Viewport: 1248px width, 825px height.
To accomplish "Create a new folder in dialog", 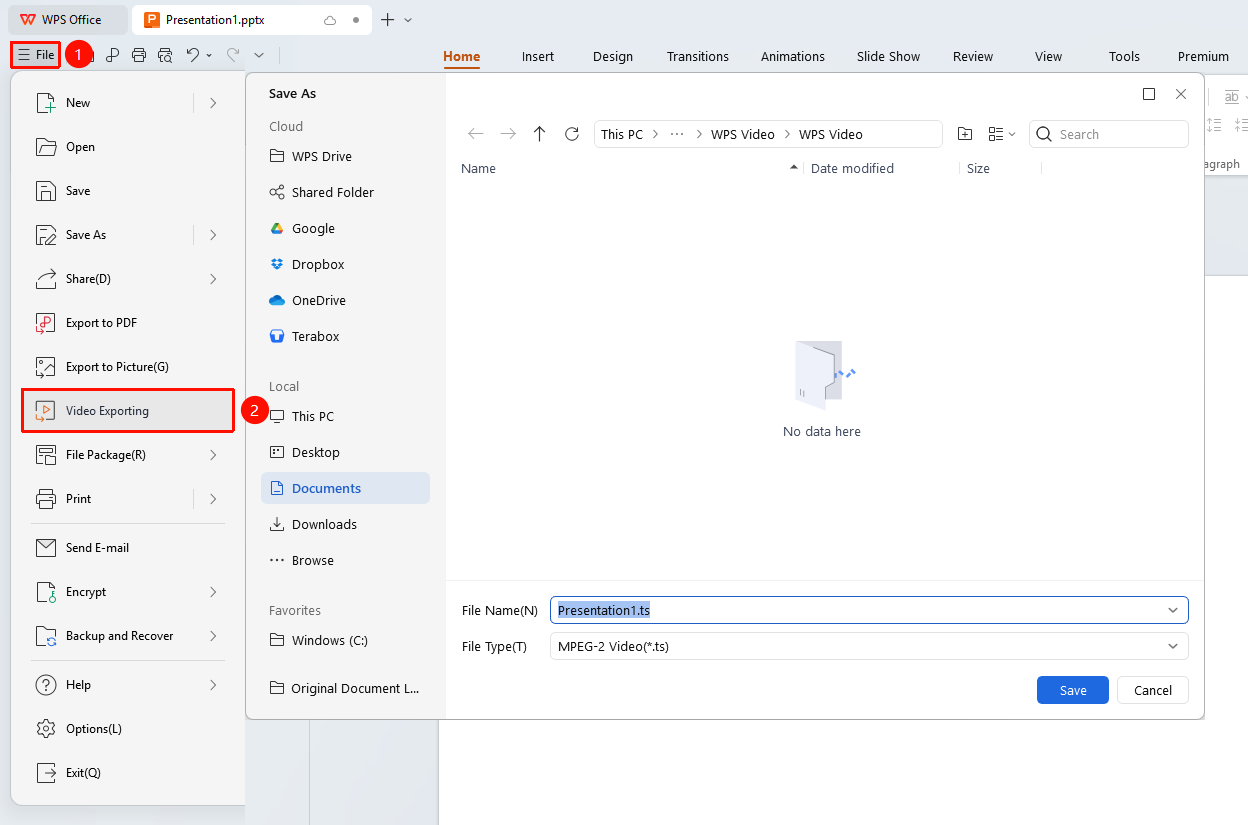I will [965, 134].
